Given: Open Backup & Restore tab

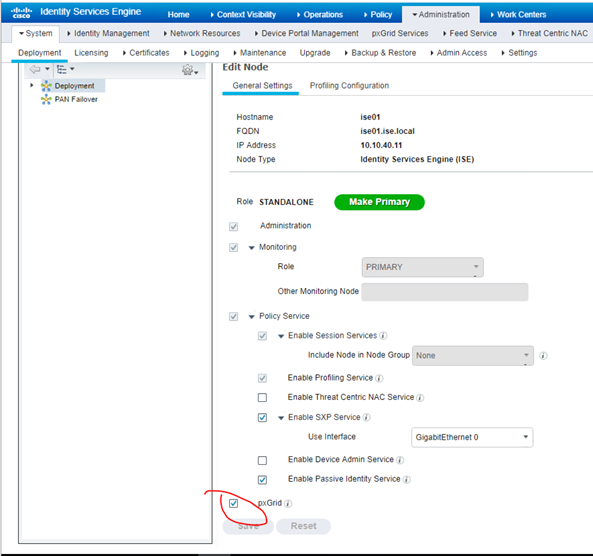Looking at the screenshot, I should pyautogui.click(x=380, y=53).
